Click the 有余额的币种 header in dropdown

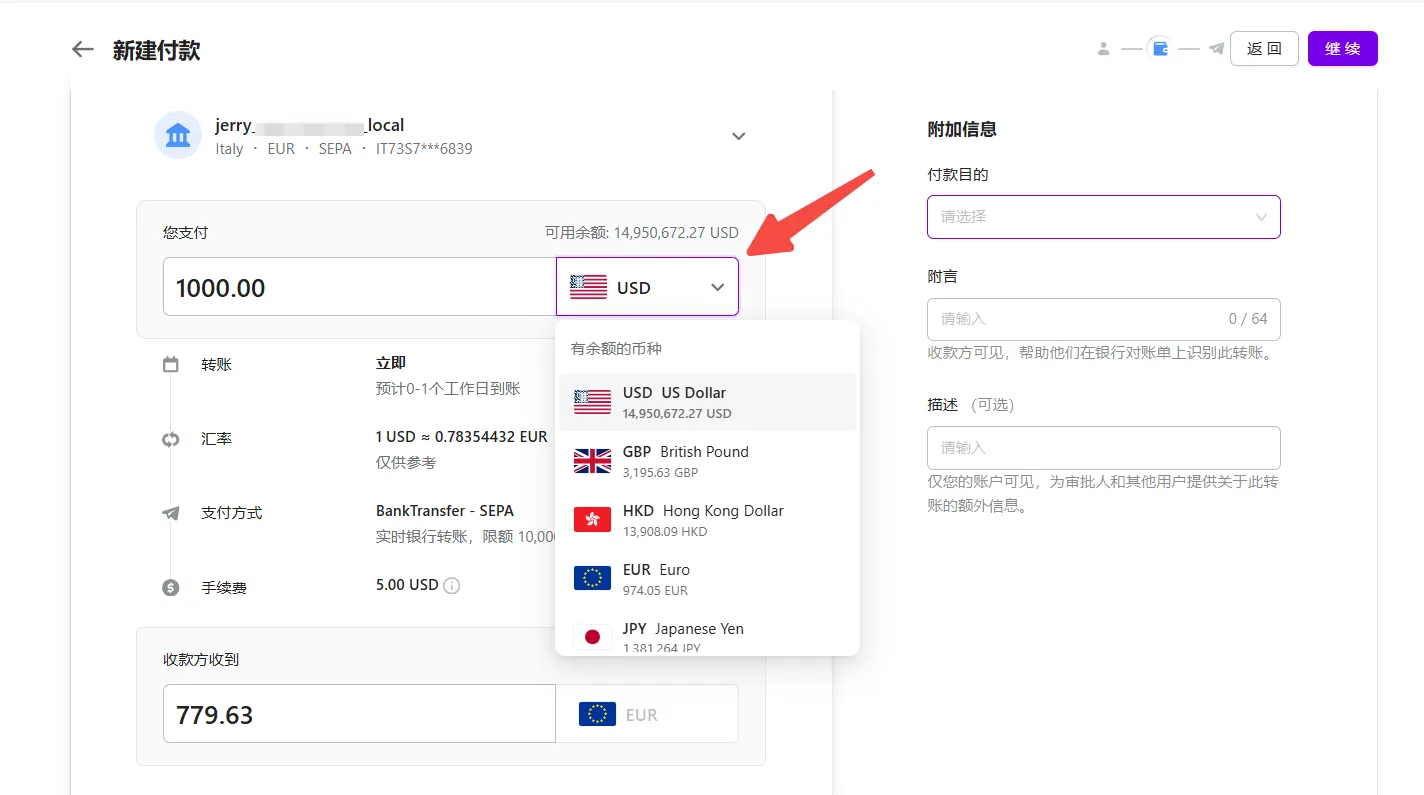click(x=616, y=349)
